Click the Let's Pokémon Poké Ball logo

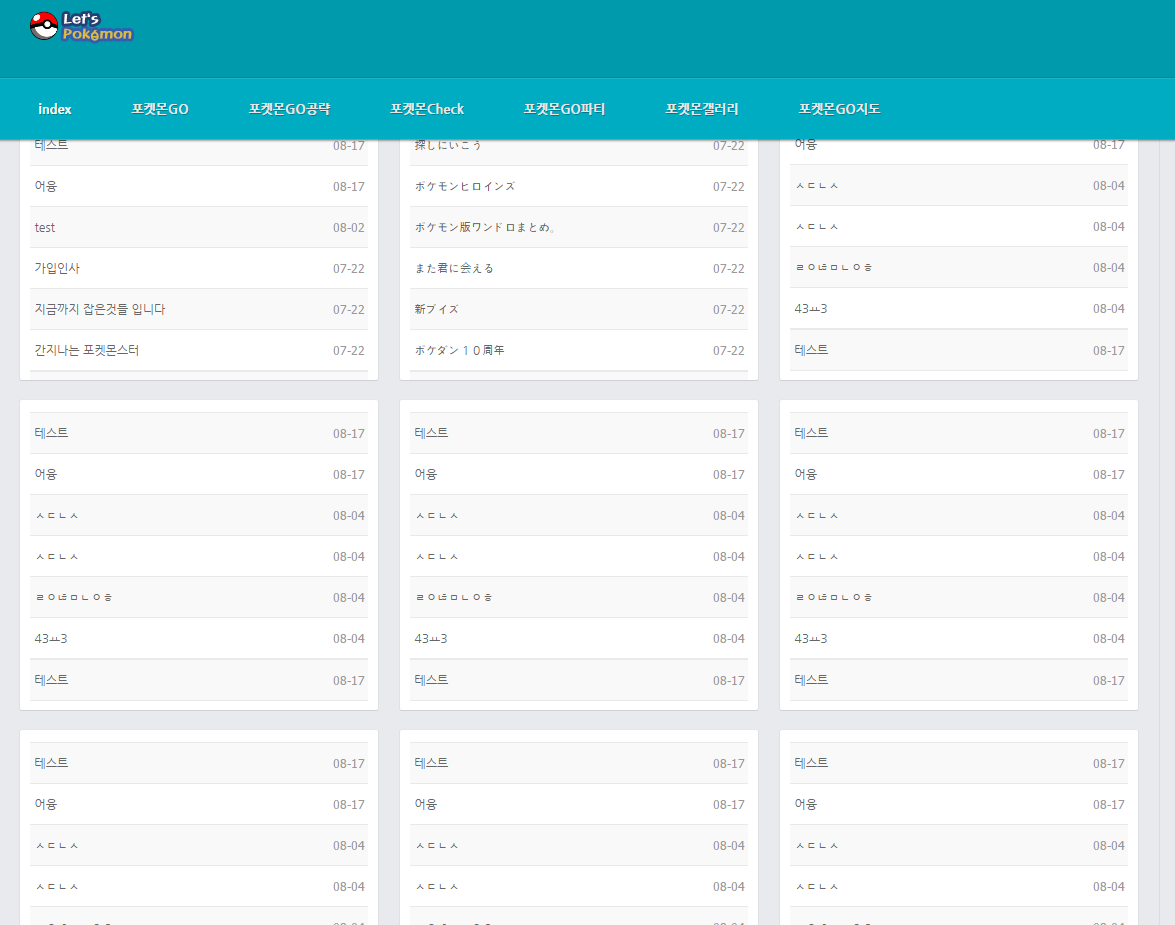81,27
